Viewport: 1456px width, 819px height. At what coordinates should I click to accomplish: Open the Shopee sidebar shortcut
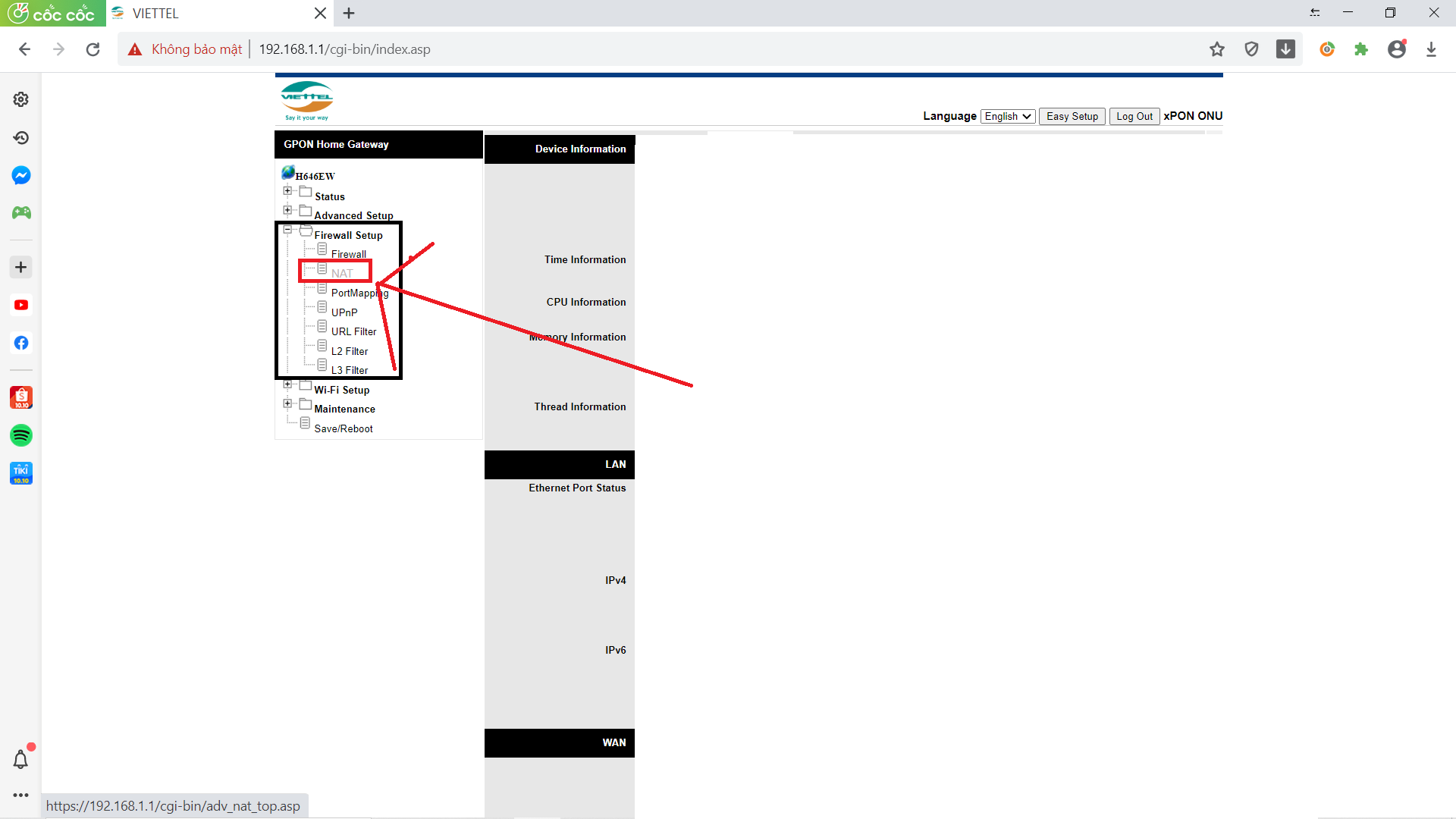tap(21, 397)
